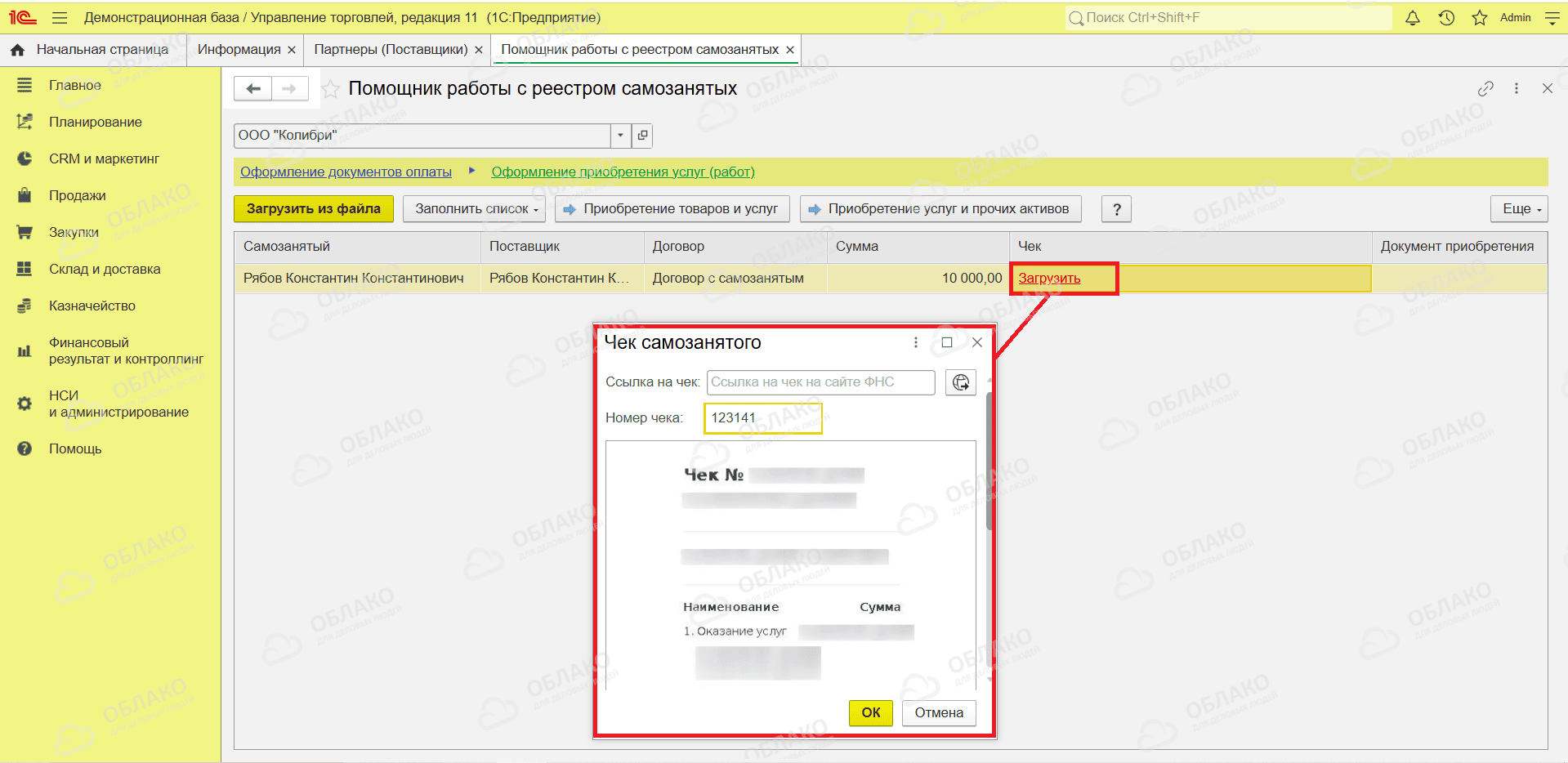
Task: Add the form to favorites with star
Action: (330, 89)
